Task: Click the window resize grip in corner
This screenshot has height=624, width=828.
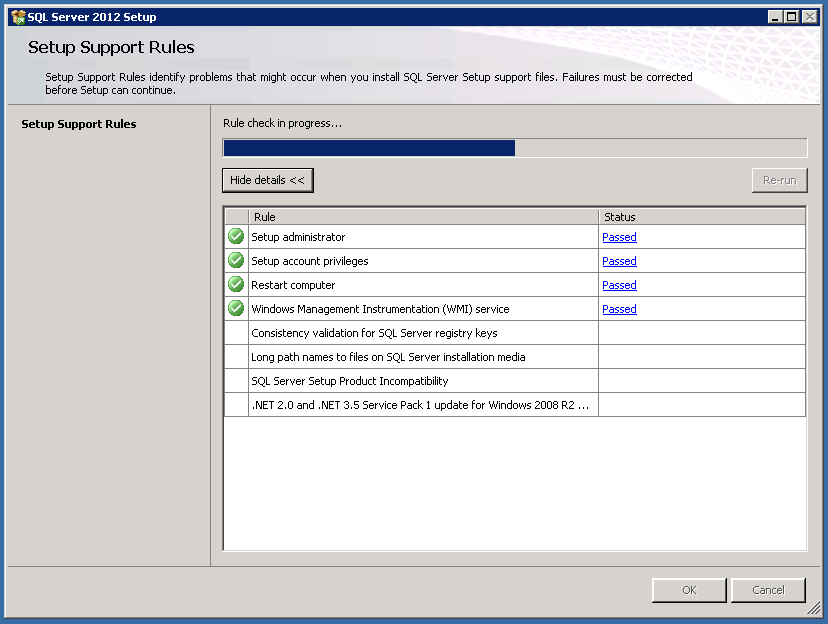Action: coord(814,609)
